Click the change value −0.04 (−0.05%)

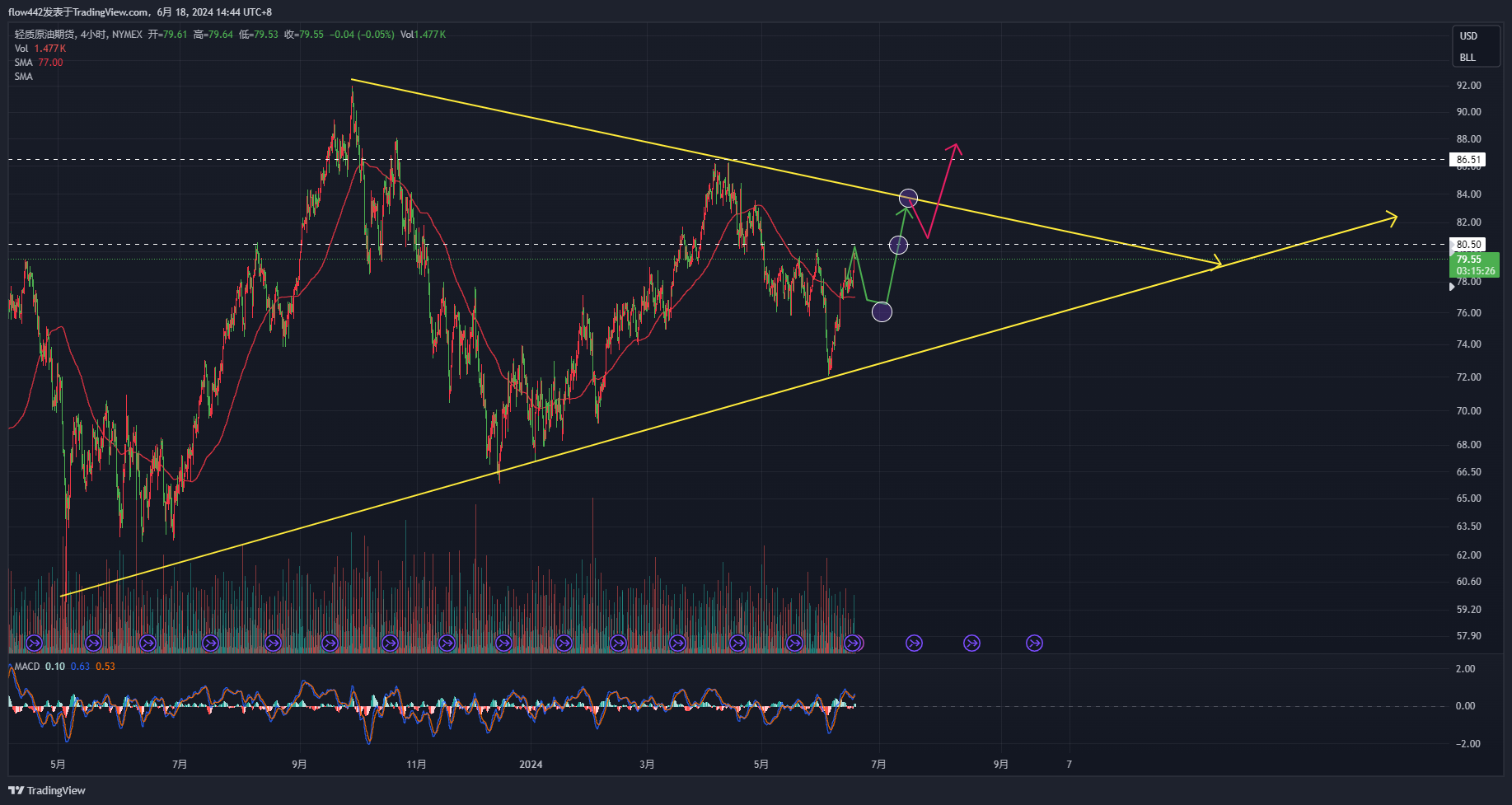[x=362, y=35]
